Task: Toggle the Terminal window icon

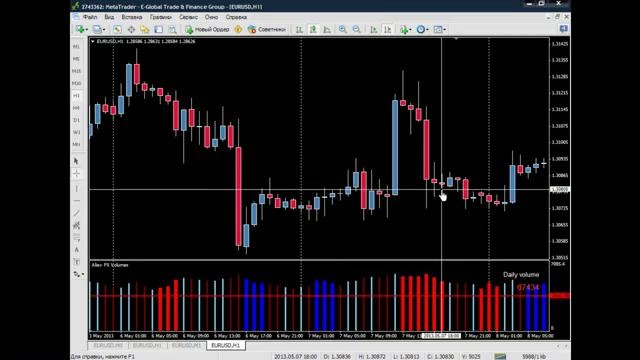Action: 158,29
